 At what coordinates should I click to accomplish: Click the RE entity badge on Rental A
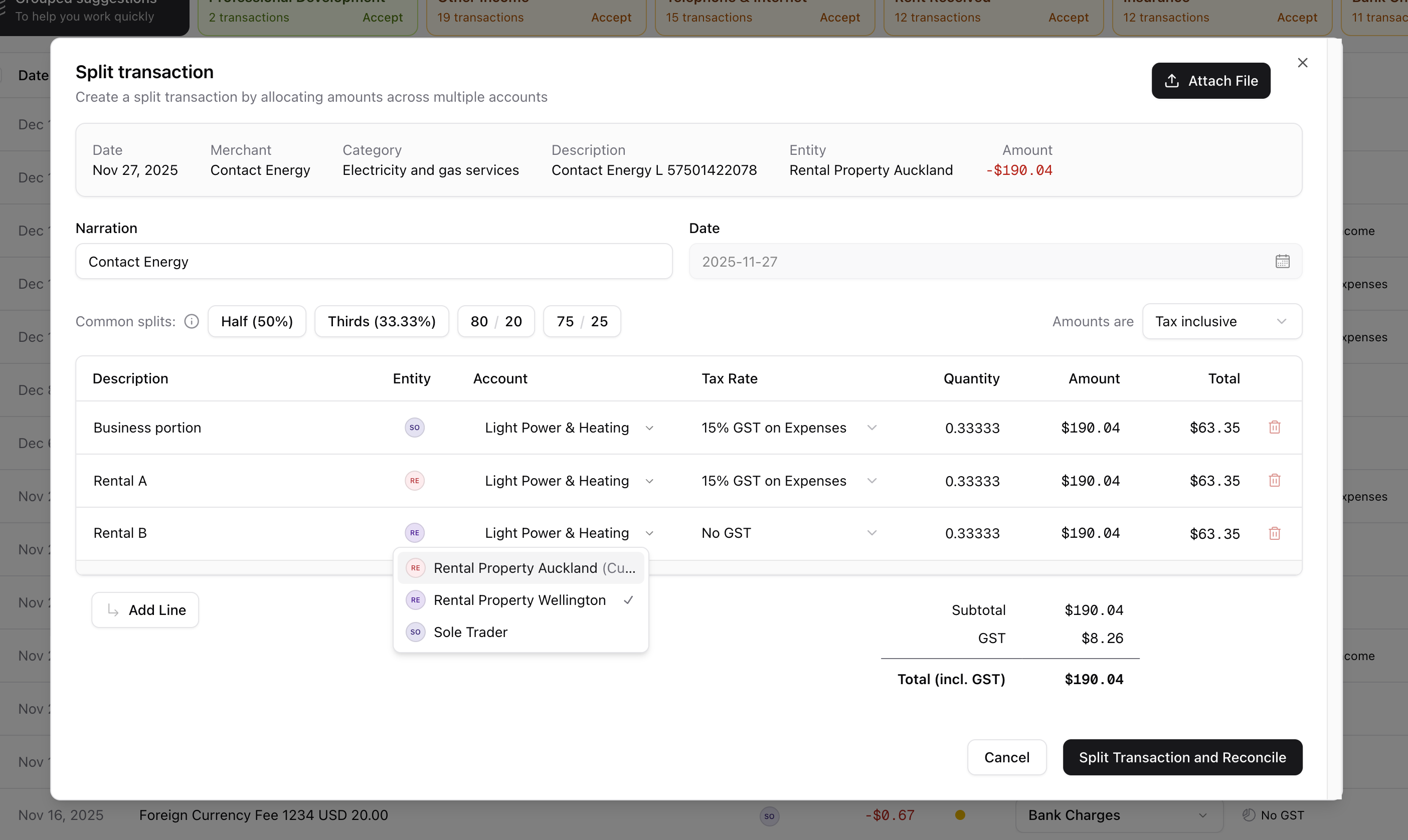(414, 481)
